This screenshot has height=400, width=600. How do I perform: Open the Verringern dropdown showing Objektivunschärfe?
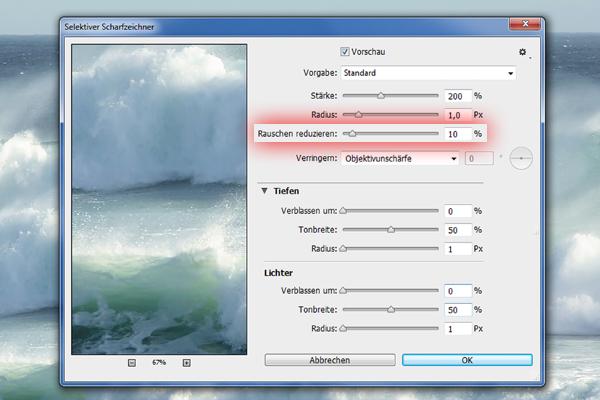400,158
